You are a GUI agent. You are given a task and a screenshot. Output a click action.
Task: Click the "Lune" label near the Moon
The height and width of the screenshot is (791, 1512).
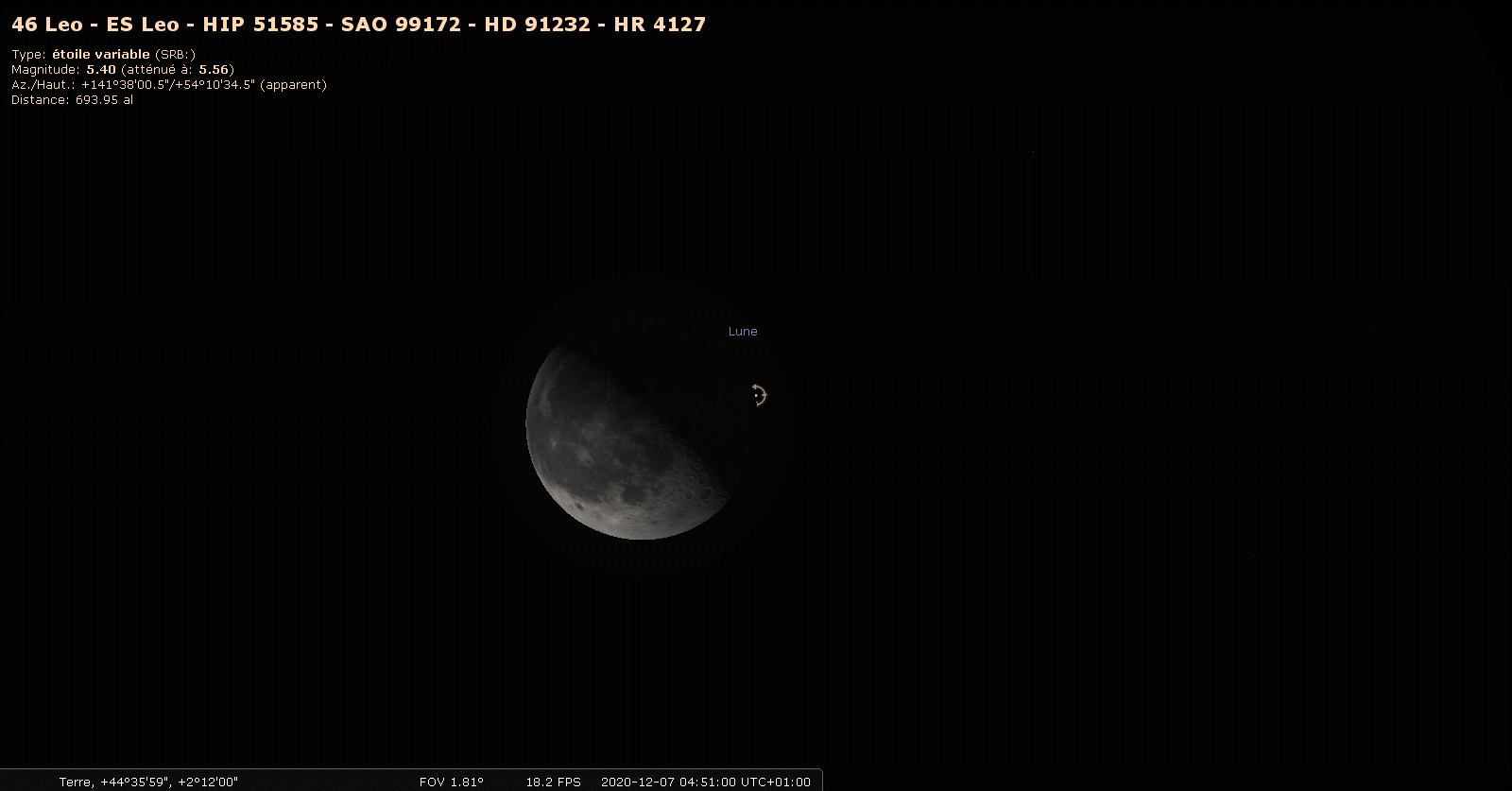(x=743, y=332)
